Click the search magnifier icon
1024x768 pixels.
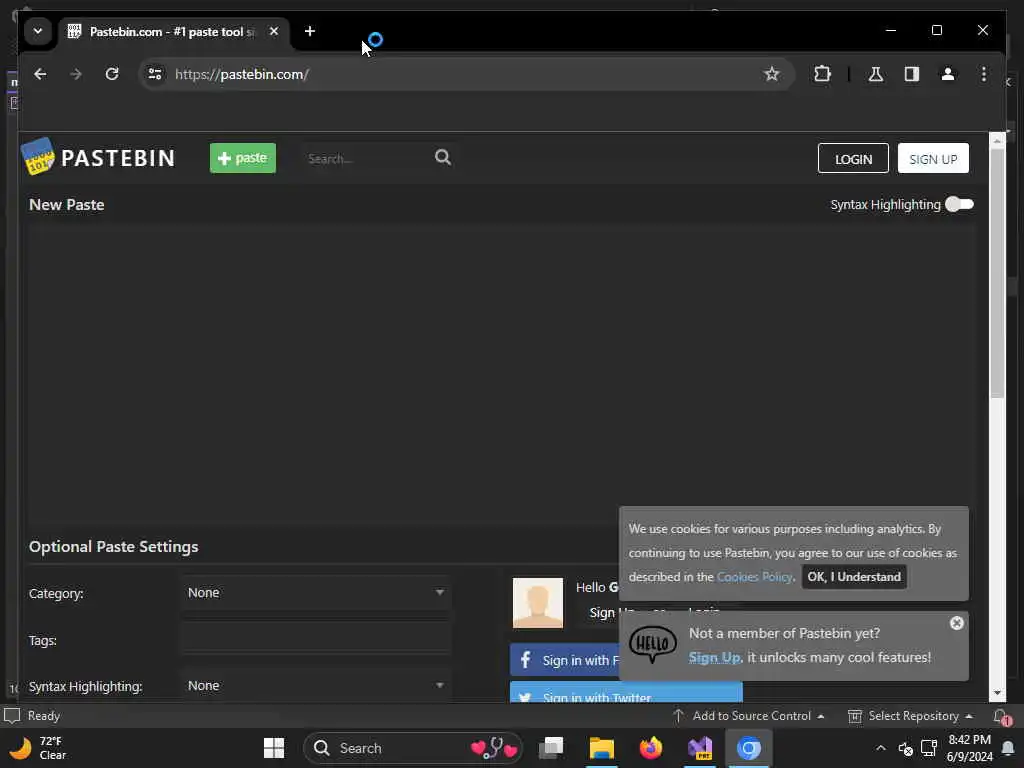[x=443, y=157]
